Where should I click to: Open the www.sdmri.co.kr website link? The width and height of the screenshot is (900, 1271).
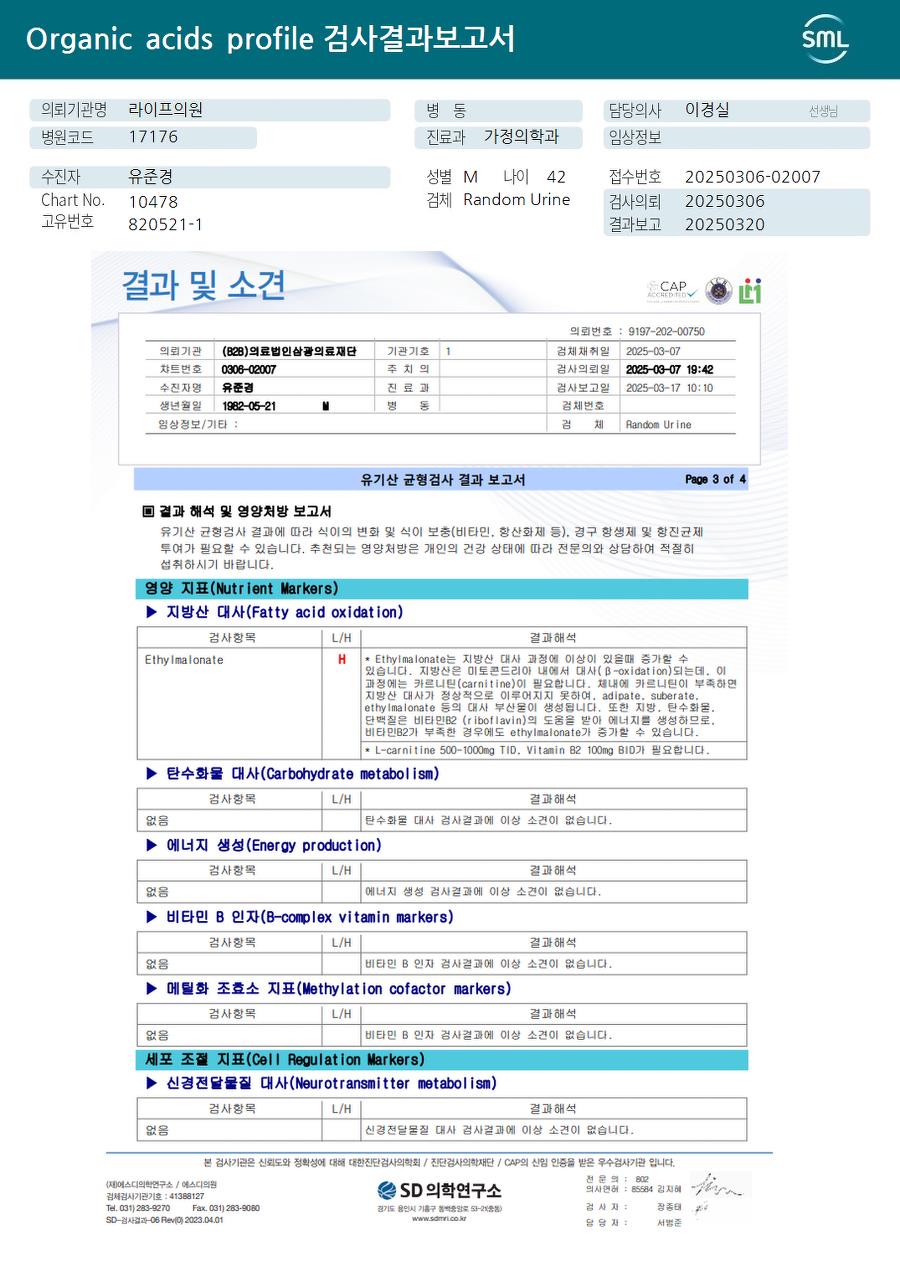(x=440, y=1219)
